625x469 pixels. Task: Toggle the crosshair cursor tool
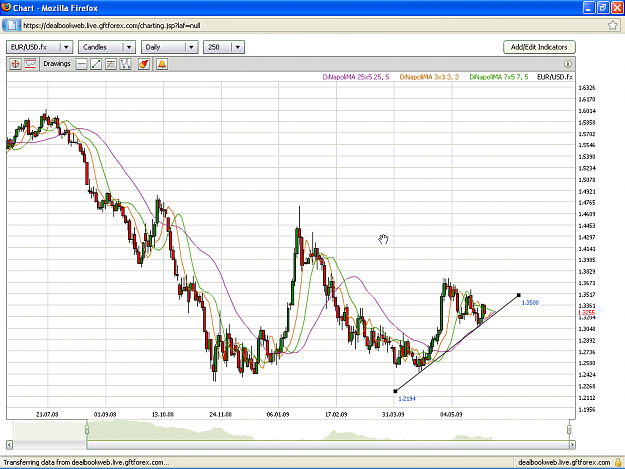coord(15,64)
